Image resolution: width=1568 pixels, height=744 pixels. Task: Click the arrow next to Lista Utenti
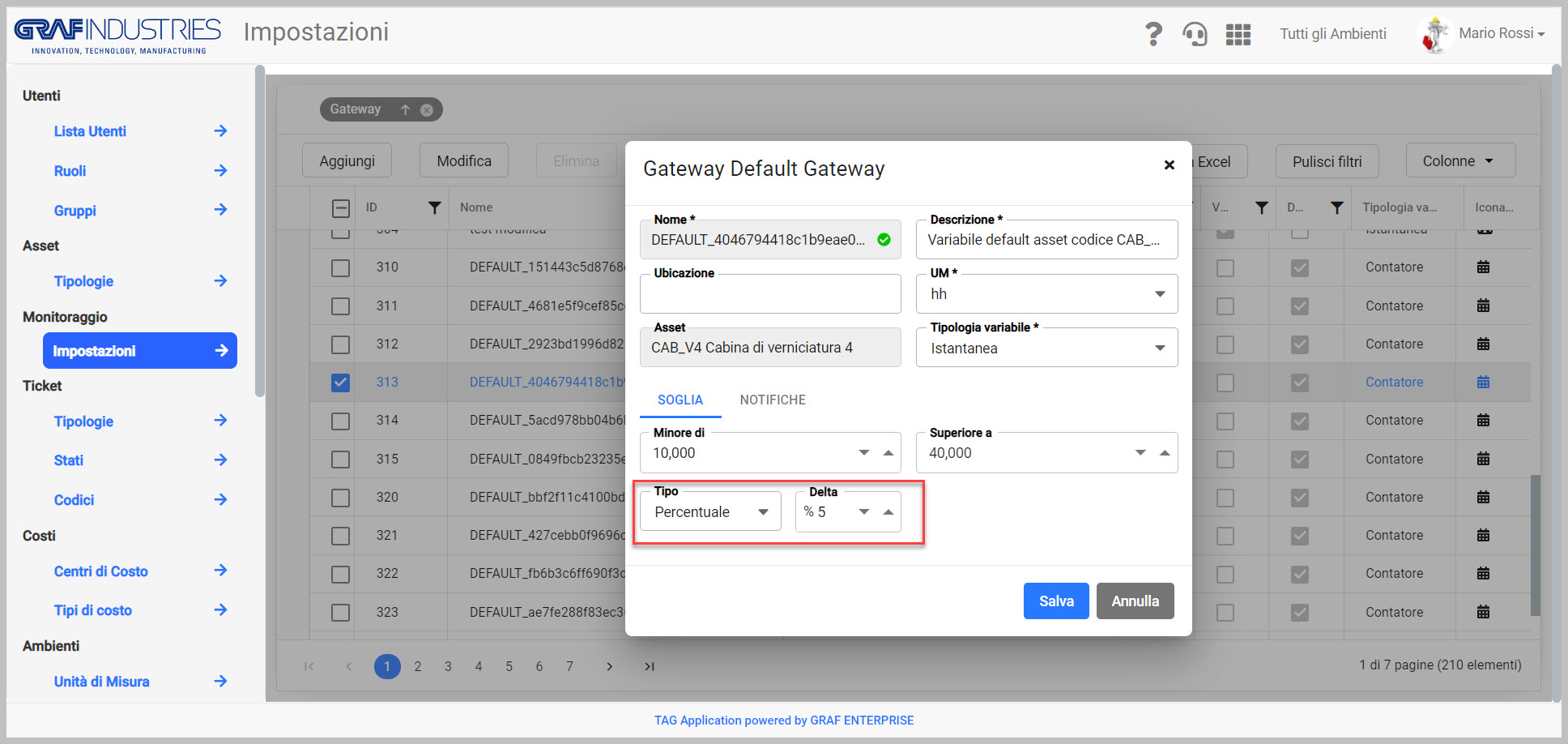(220, 130)
